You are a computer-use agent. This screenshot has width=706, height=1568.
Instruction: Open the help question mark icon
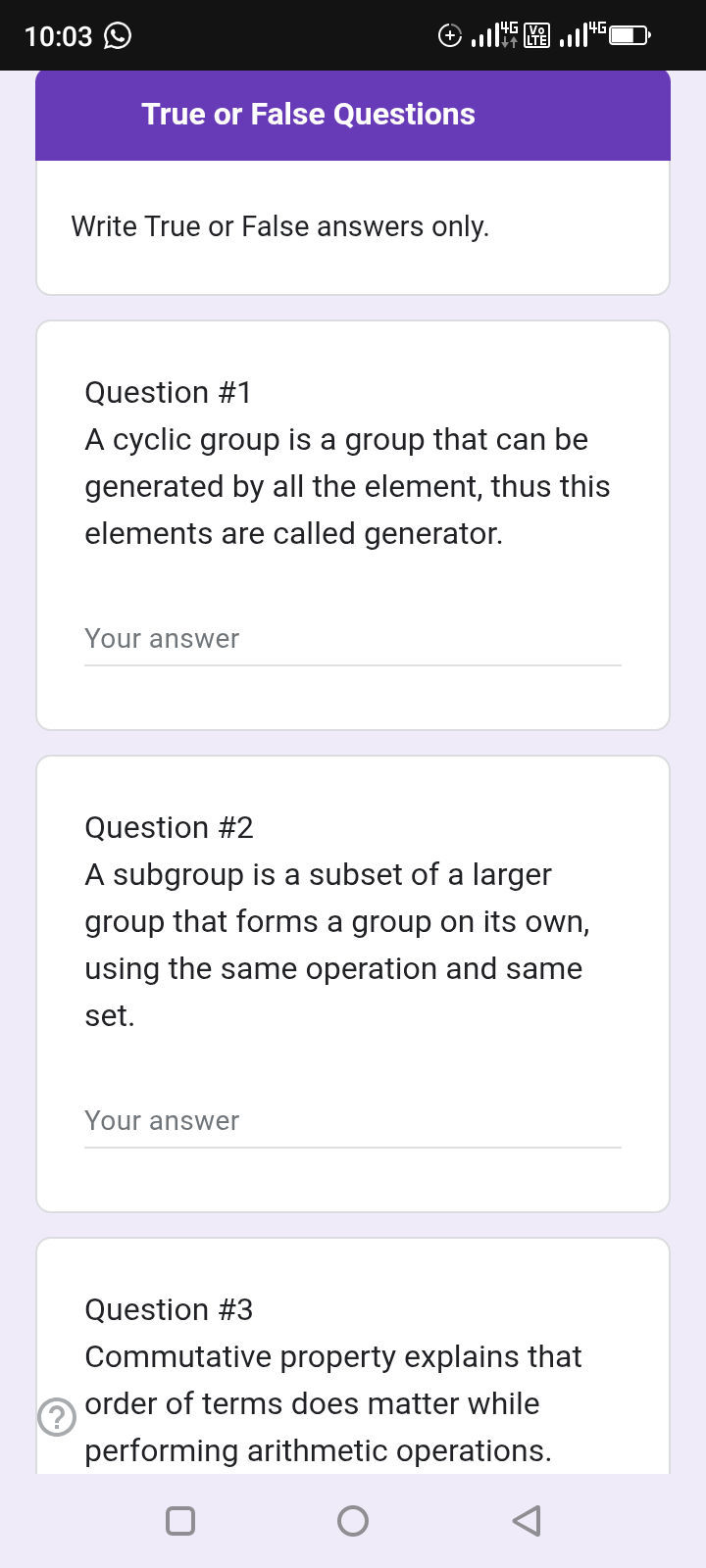tap(57, 1417)
